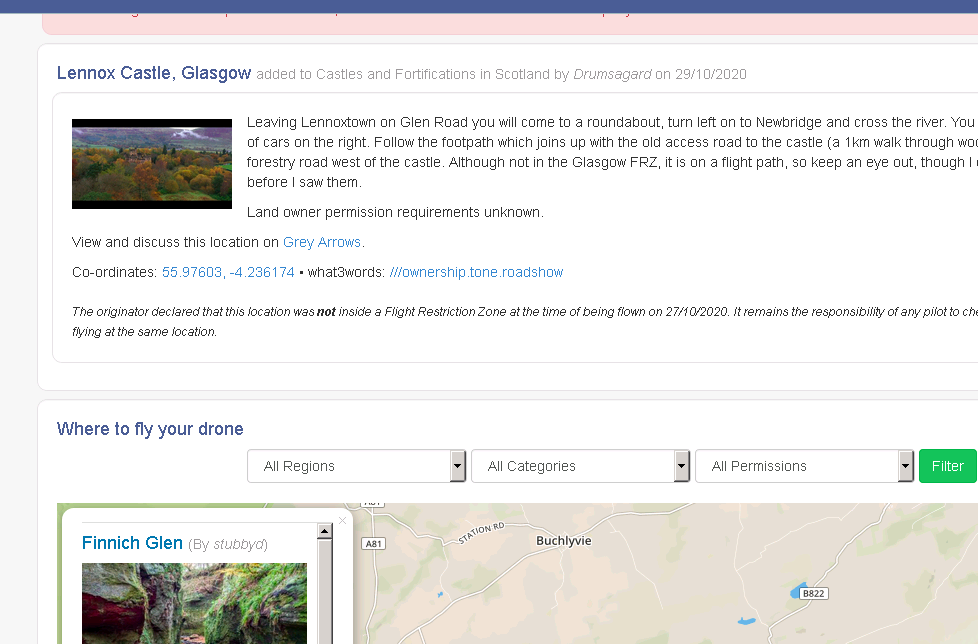Viewport: 978px width, 644px height.
Task: Click the Drumsagard author name
Action: tap(612, 74)
